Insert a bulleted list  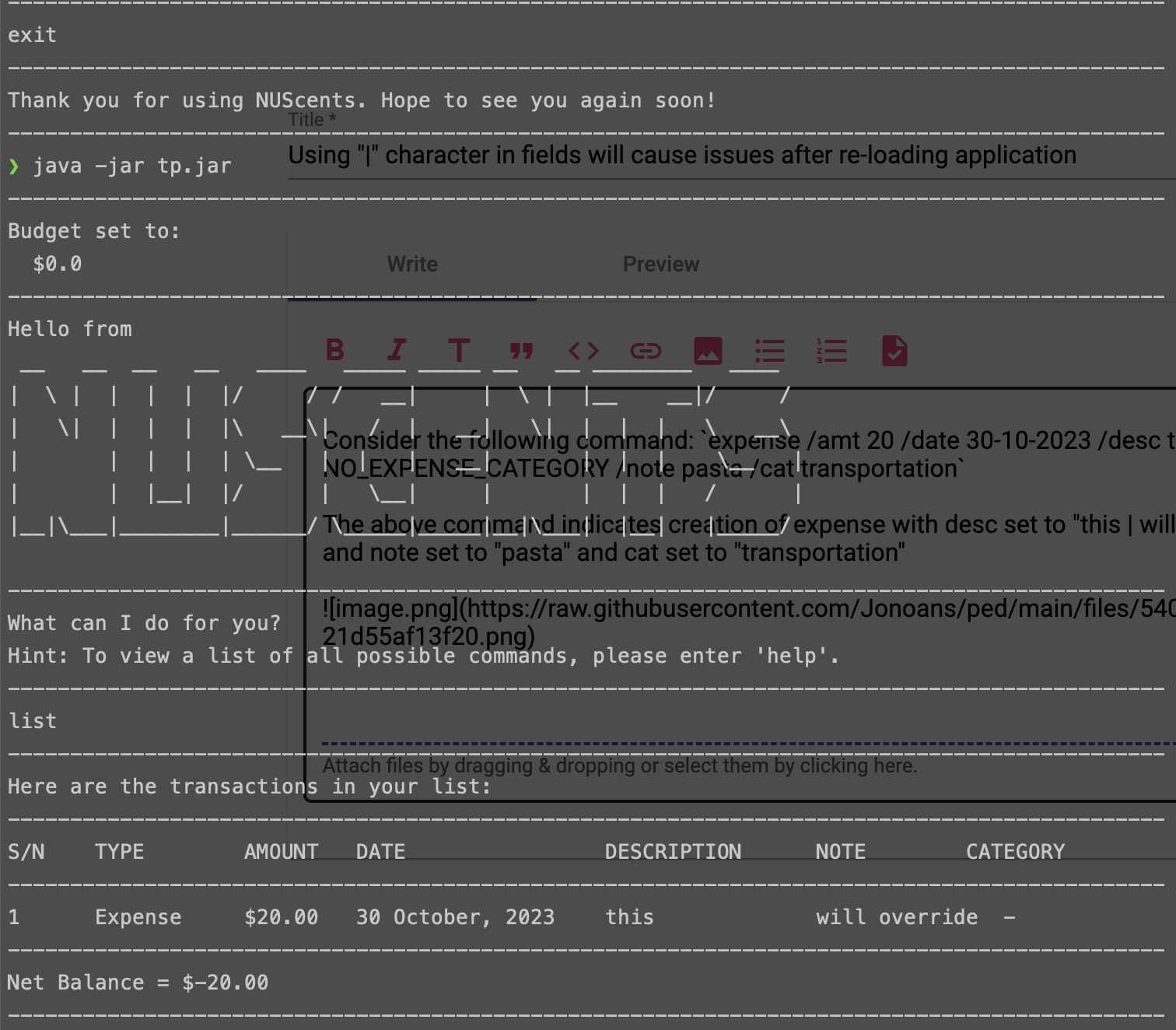(x=770, y=351)
